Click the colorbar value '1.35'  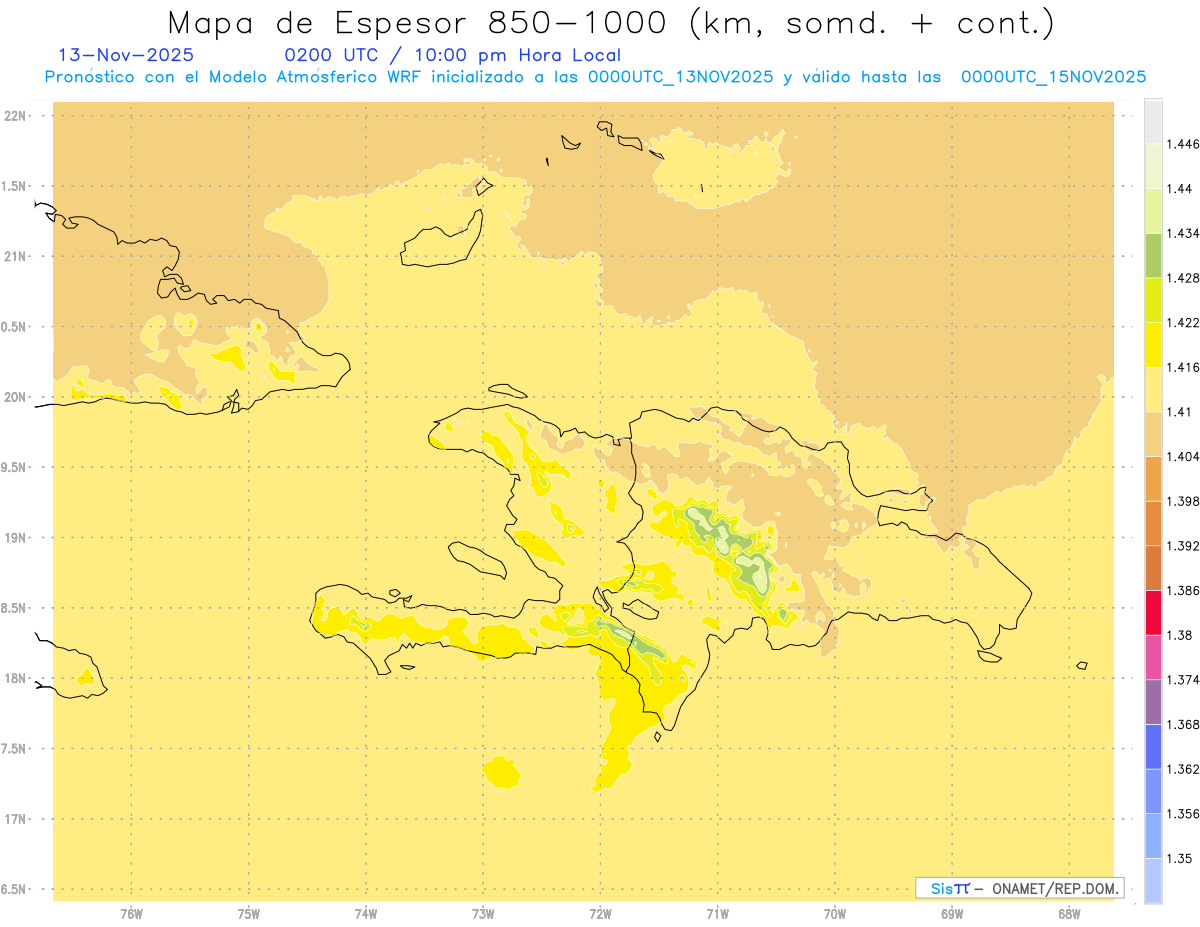pos(1179,859)
